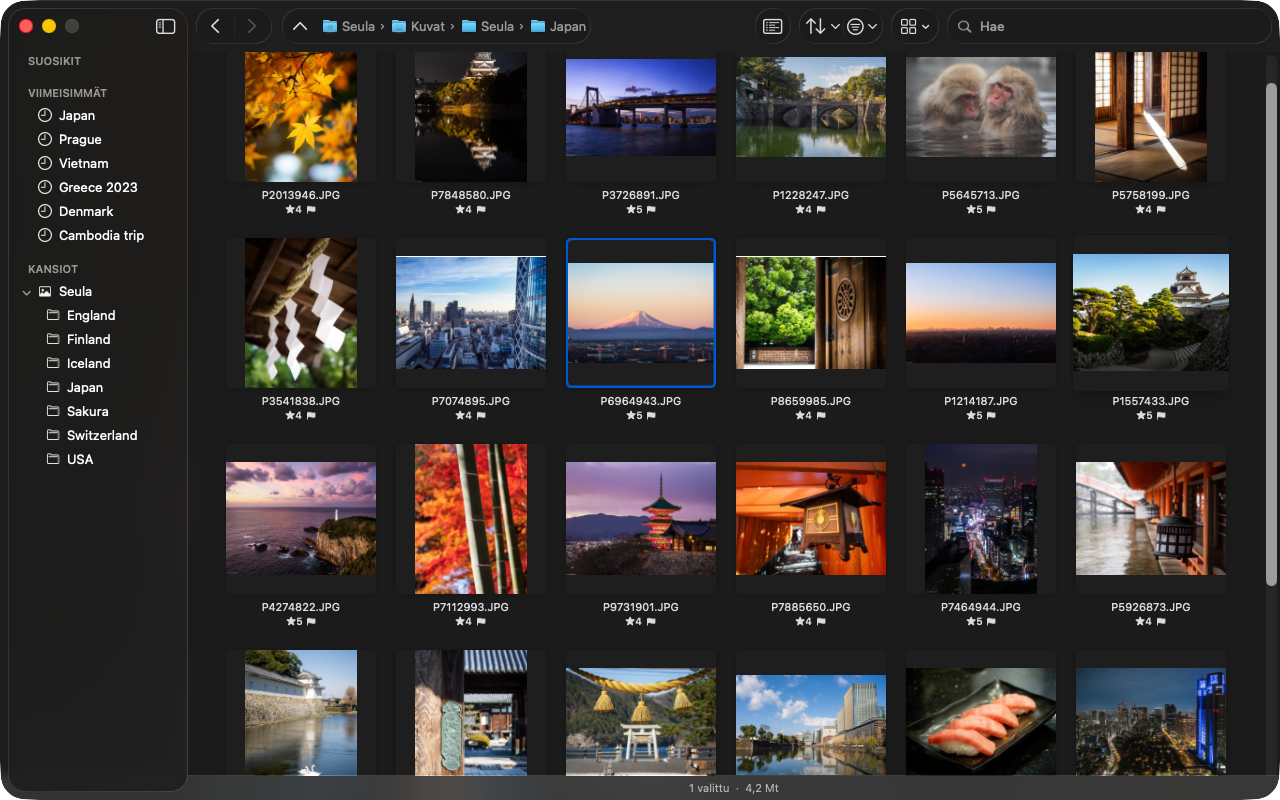Open the Iceland folder

tap(88, 363)
